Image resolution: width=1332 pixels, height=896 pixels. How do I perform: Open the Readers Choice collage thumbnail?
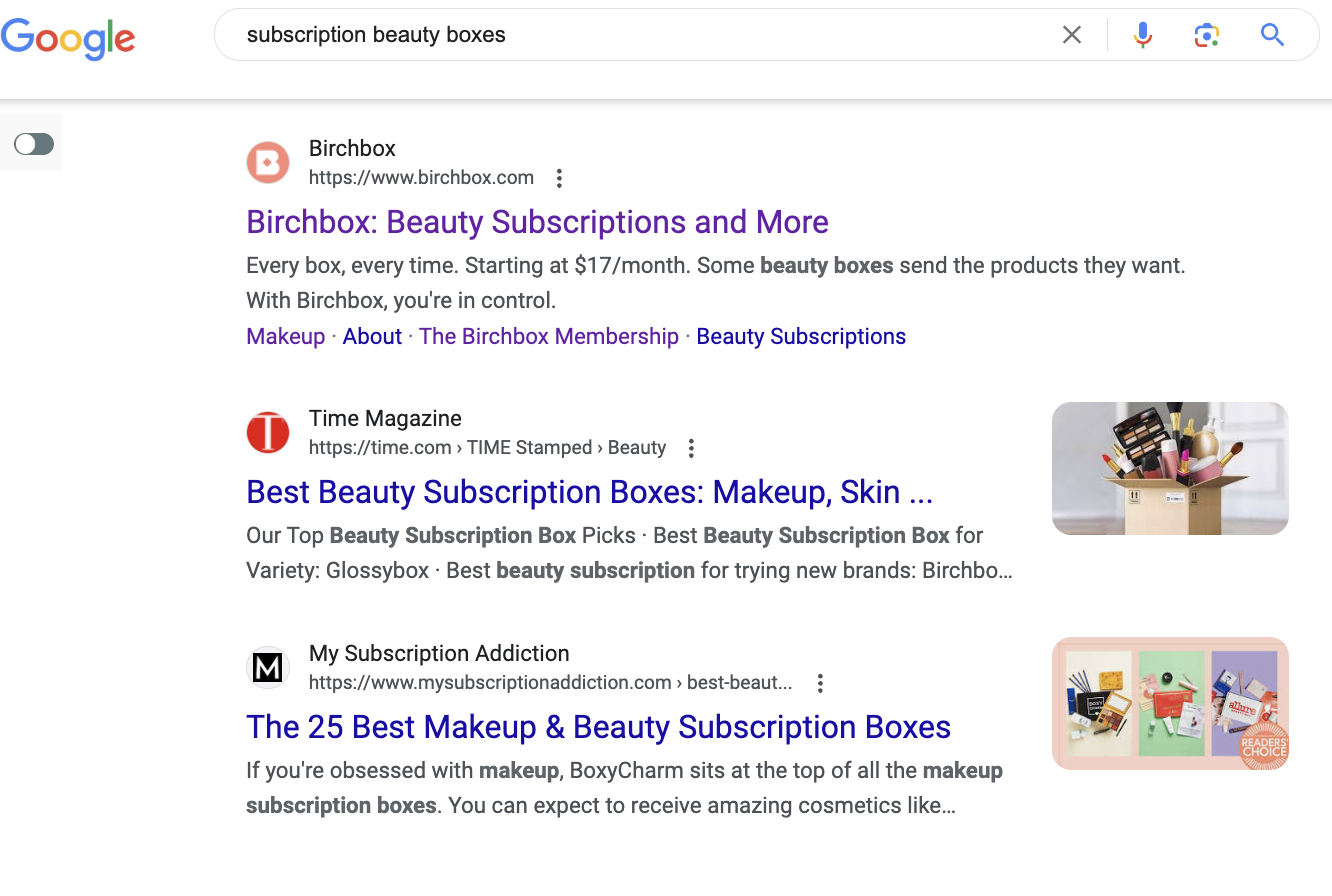click(1170, 703)
